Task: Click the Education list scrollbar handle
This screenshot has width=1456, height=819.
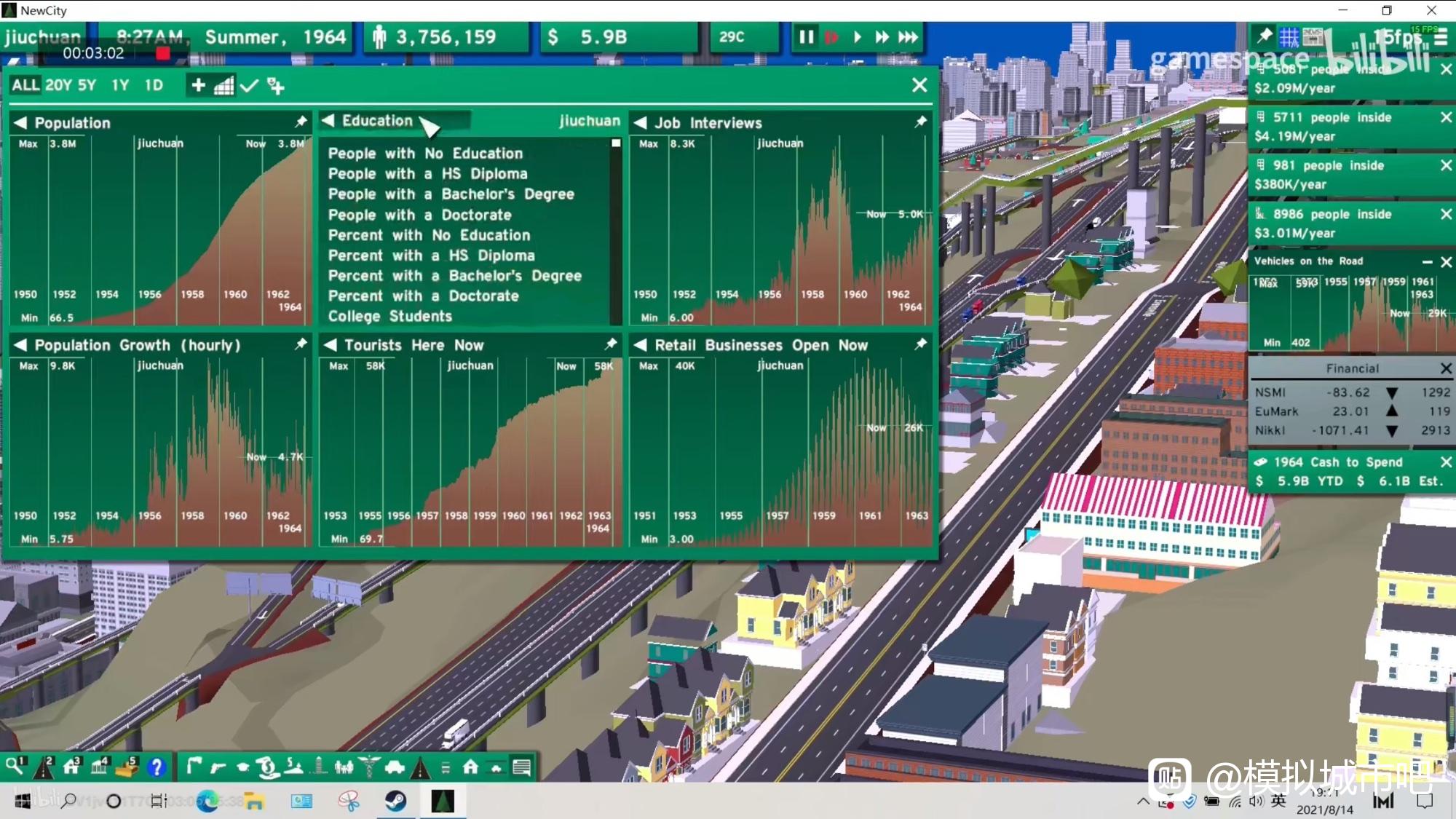Action: click(616, 143)
